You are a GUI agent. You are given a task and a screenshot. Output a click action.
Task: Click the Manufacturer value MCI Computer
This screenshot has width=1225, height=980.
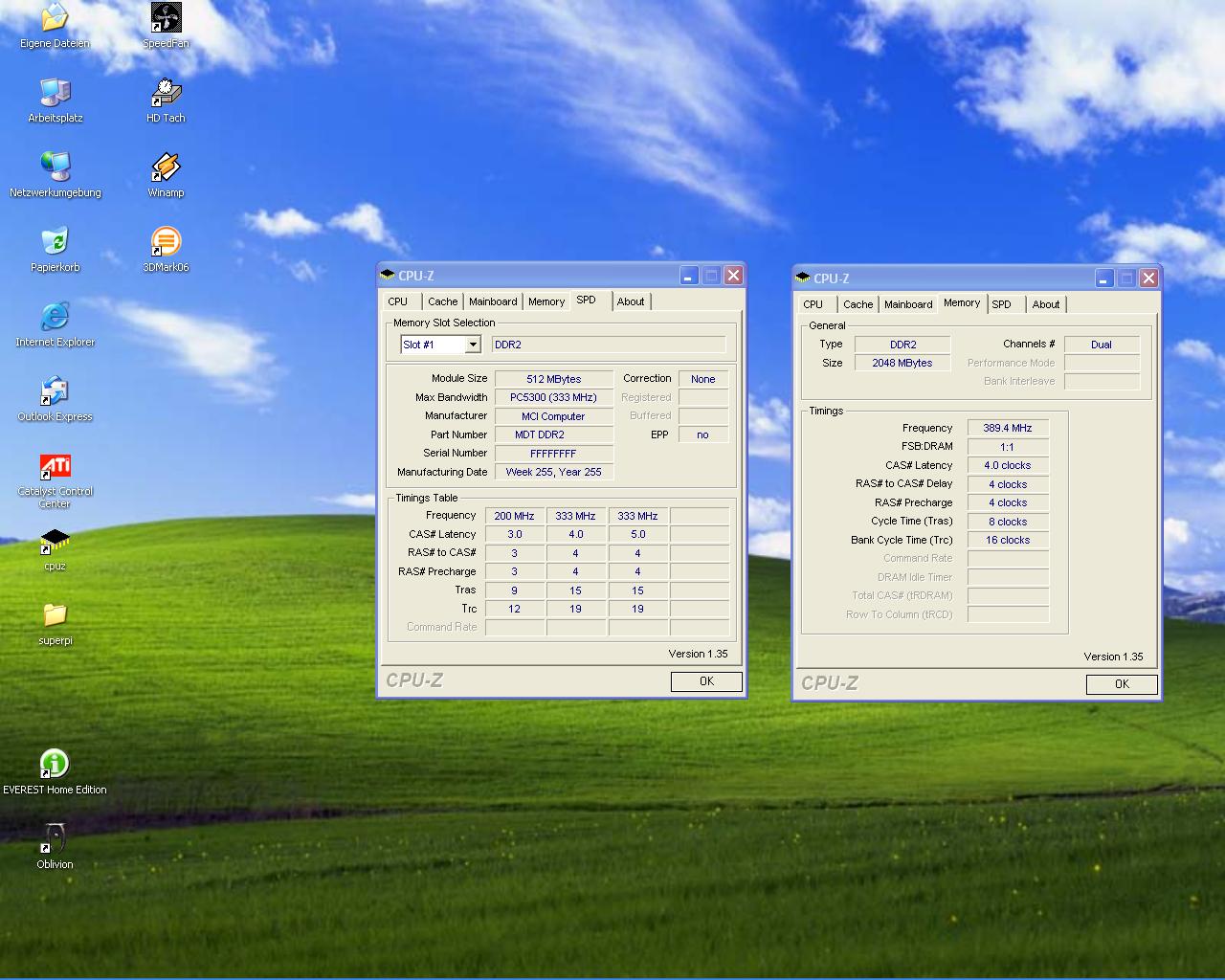coord(554,416)
